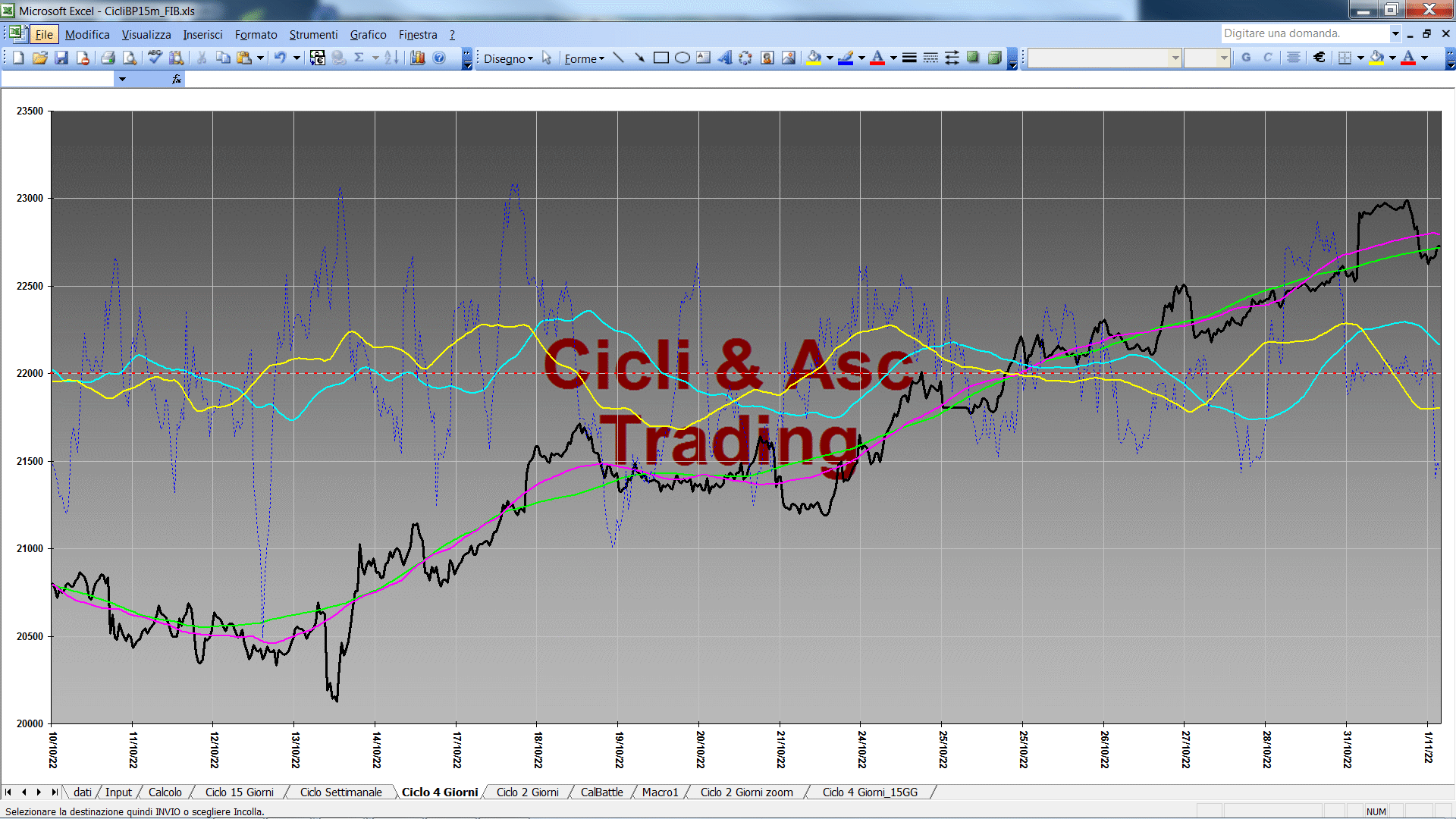Click the Permission document icon
Viewport: 1456px width, 819px height.
(x=83, y=58)
